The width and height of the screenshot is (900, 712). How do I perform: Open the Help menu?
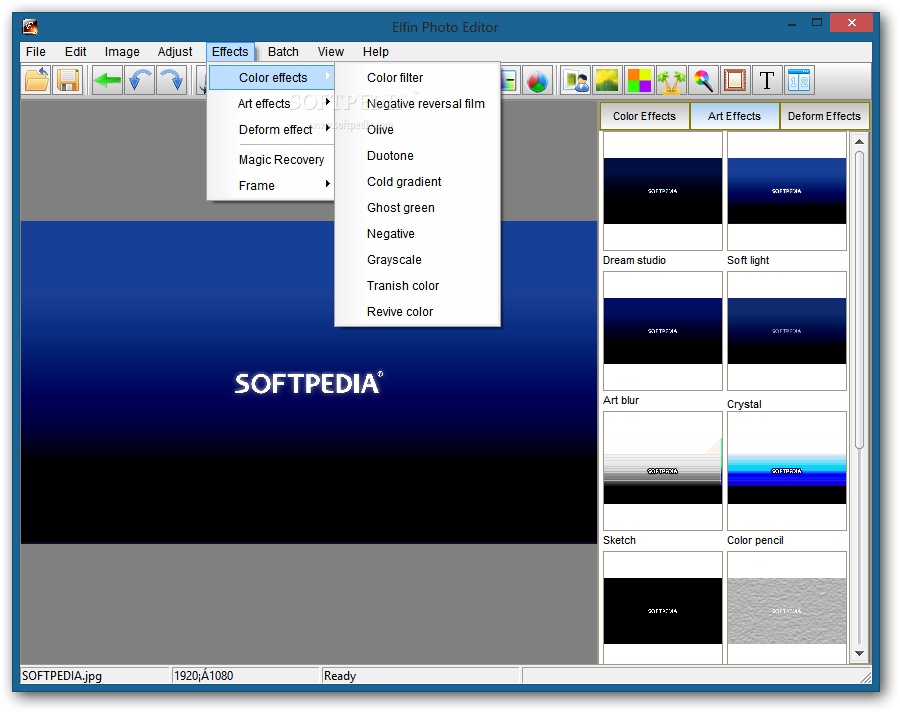pos(375,52)
